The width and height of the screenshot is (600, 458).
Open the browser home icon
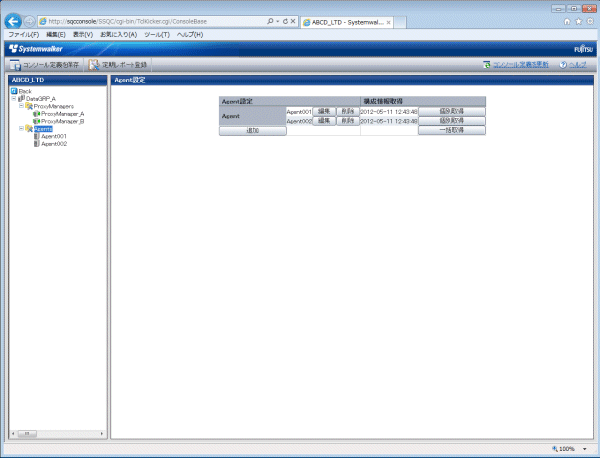(x=567, y=22)
